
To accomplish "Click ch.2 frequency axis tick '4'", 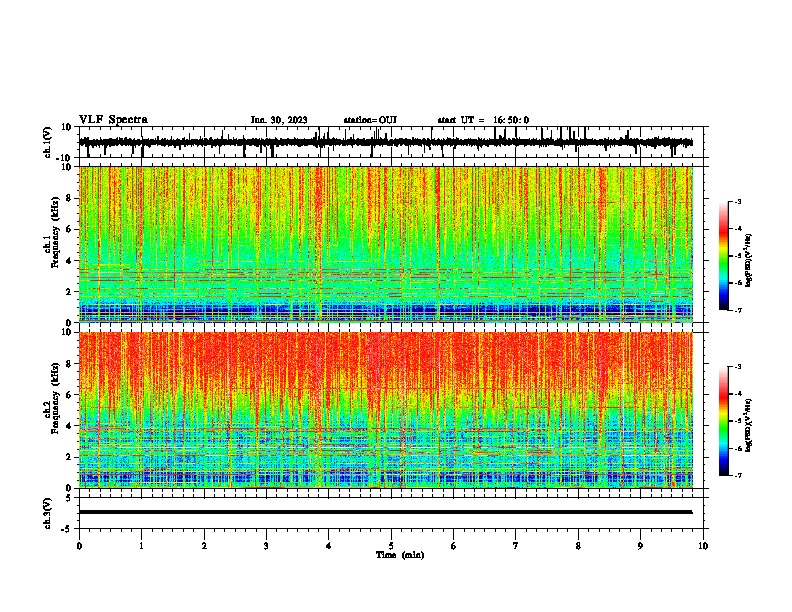I will [69, 426].
